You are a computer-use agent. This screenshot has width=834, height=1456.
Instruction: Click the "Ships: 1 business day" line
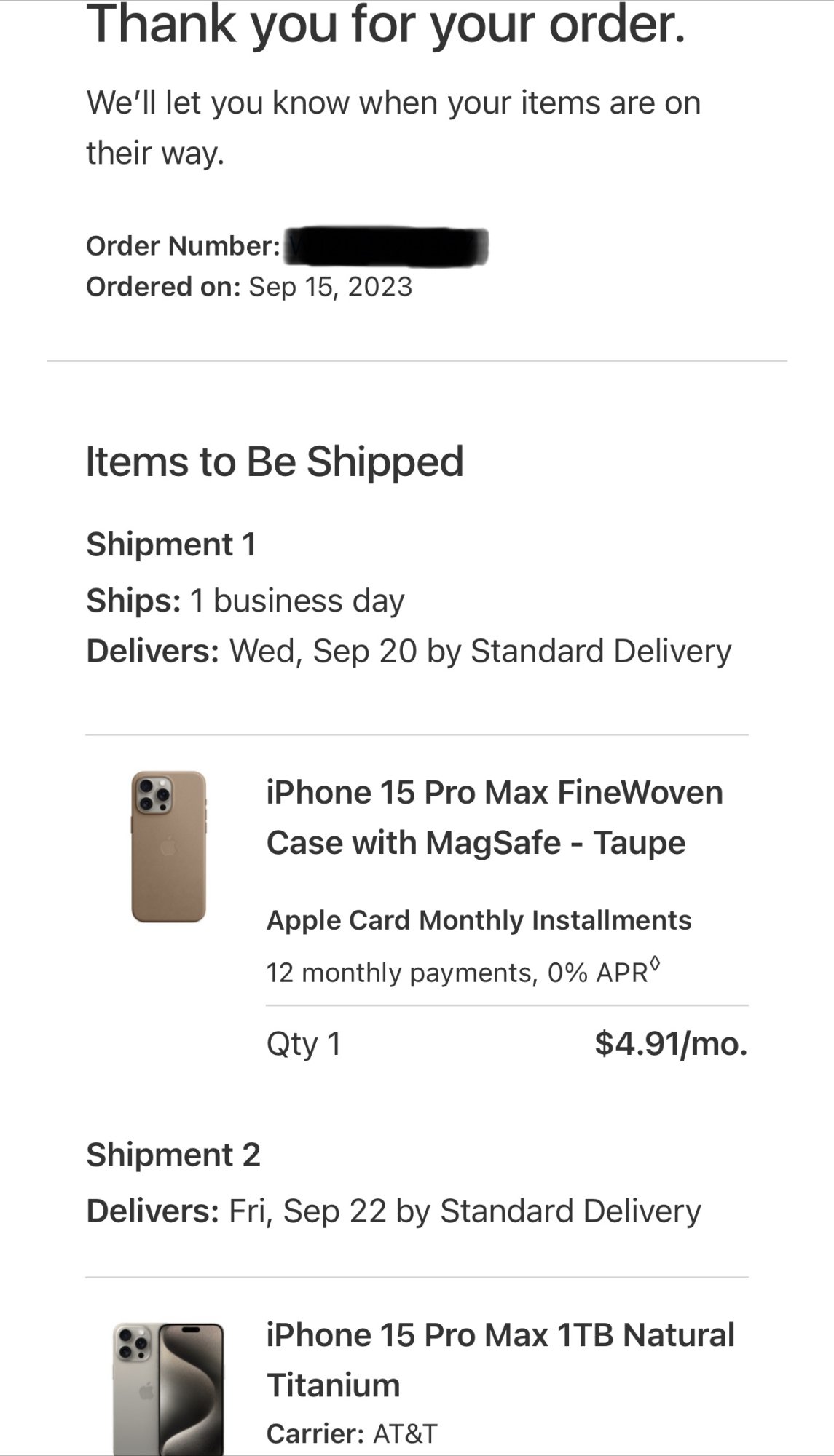point(245,601)
